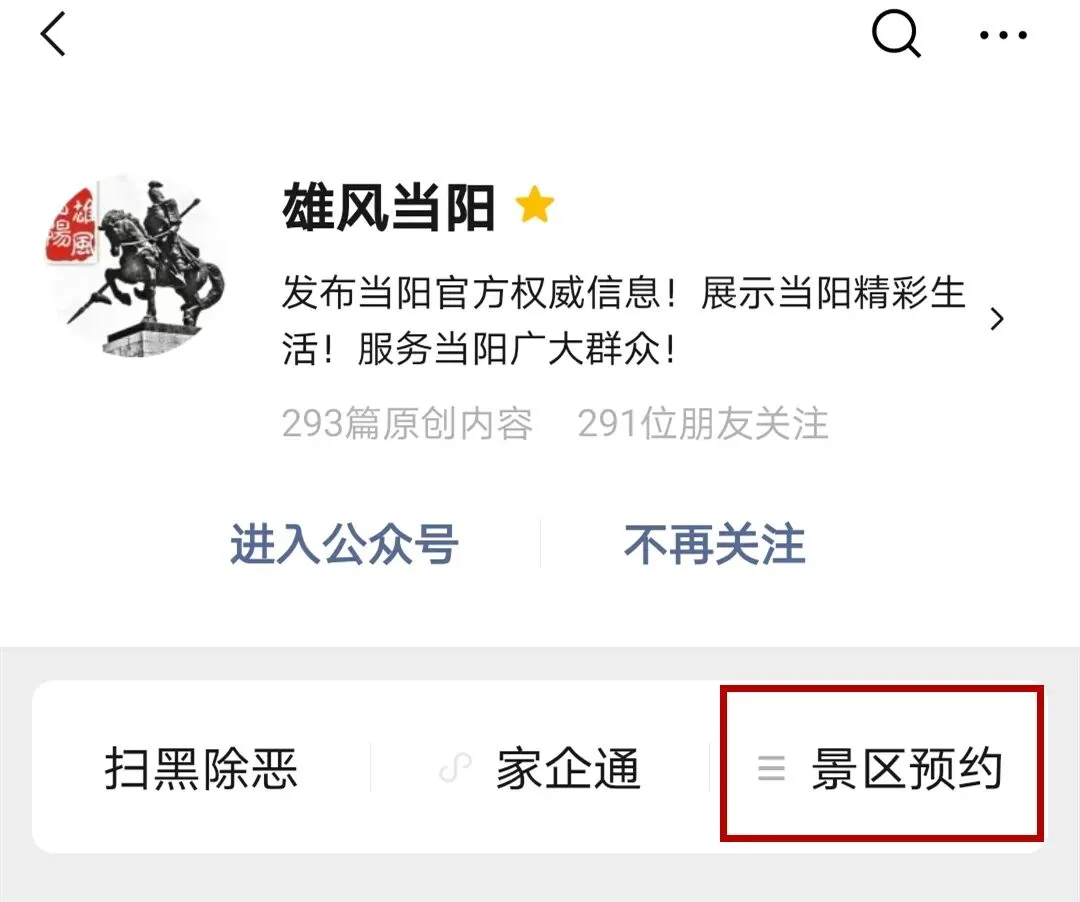Open the 扫黑除恶 menu item
The image size is (1080, 902).
pos(201,768)
